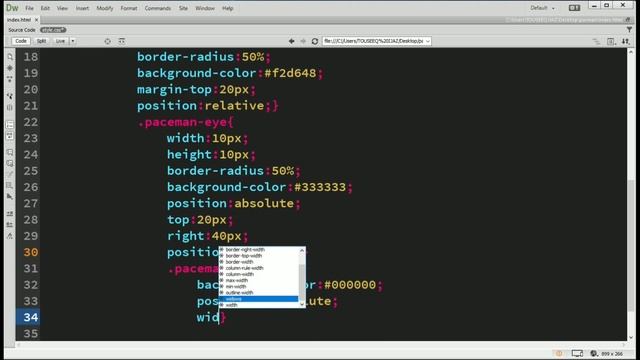Click the orange status icon in the status bar
The image size is (640, 360).
[x=559, y=353]
